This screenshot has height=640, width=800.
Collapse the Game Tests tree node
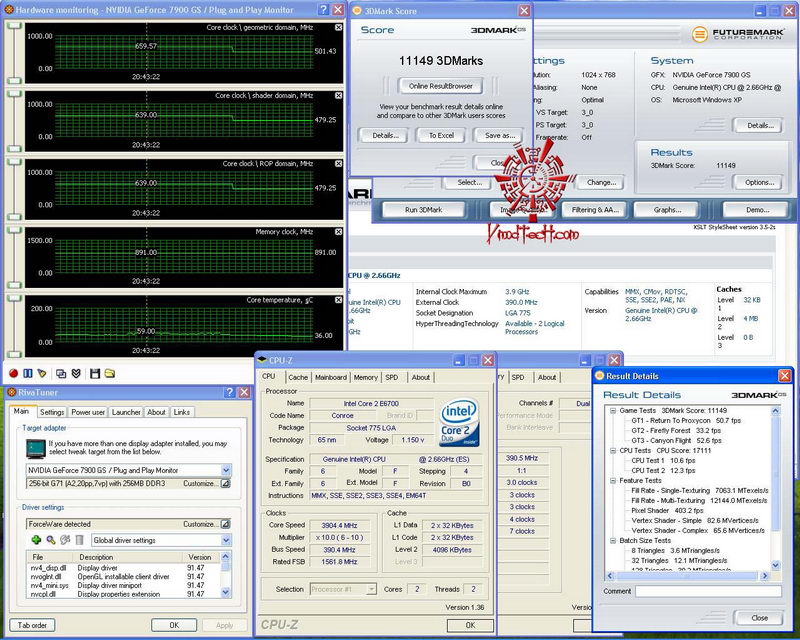613,410
